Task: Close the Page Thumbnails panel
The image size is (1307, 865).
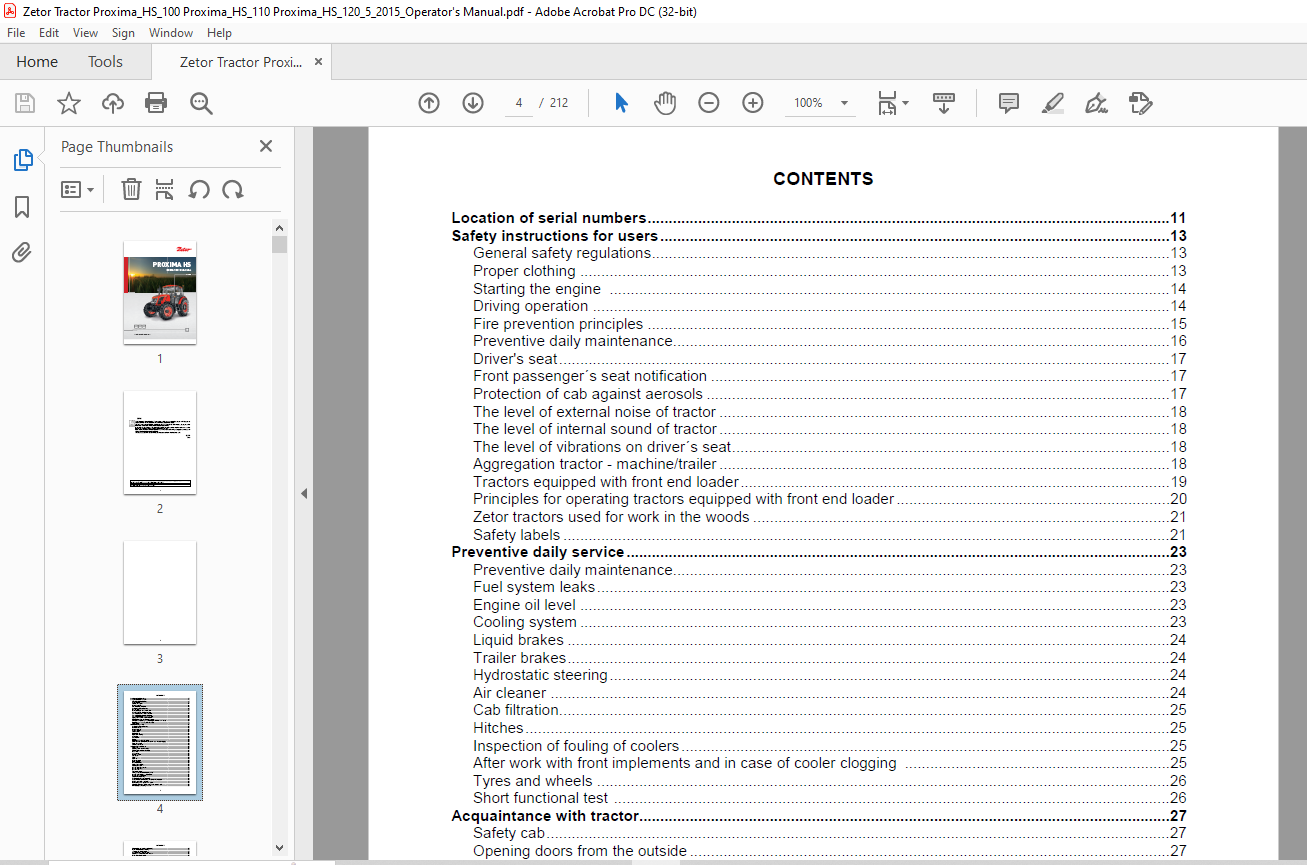Action: click(x=266, y=146)
